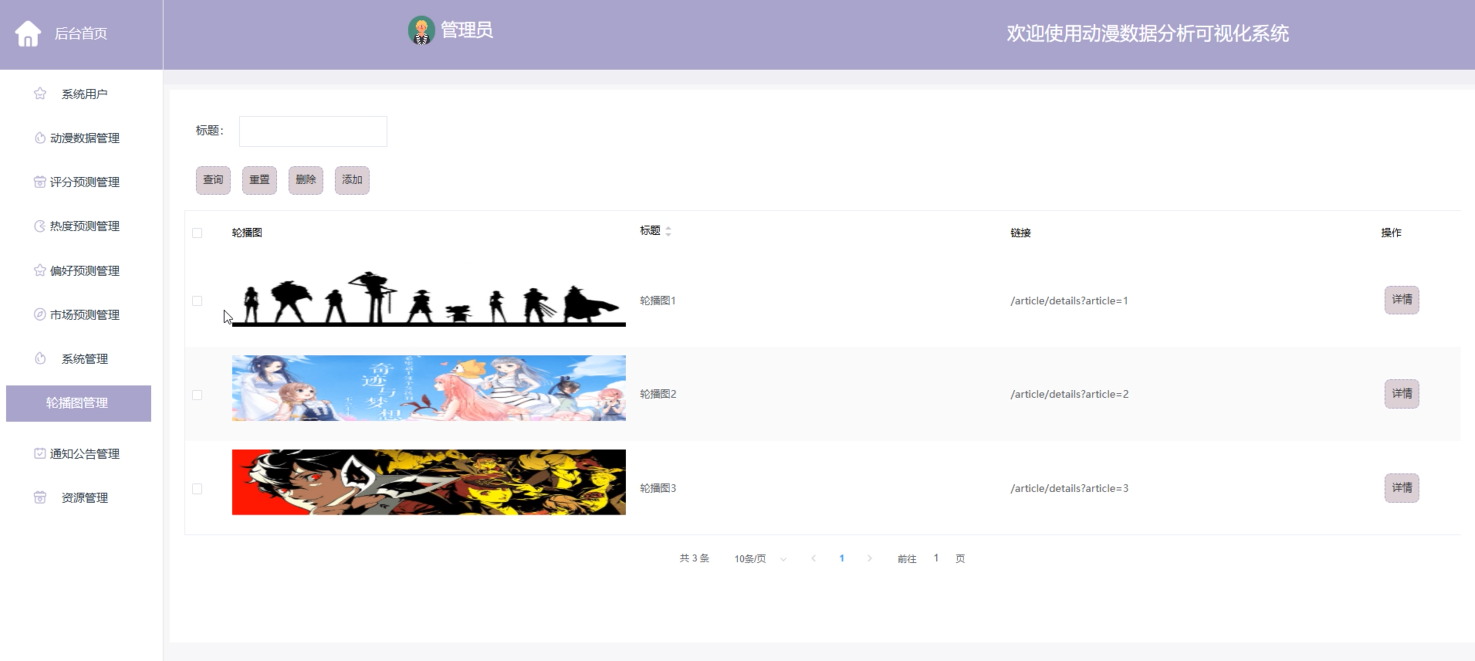Viewport: 1475px width, 661px height.
Task: Click the icon next to 评分预测管理
Action: coord(40,182)
